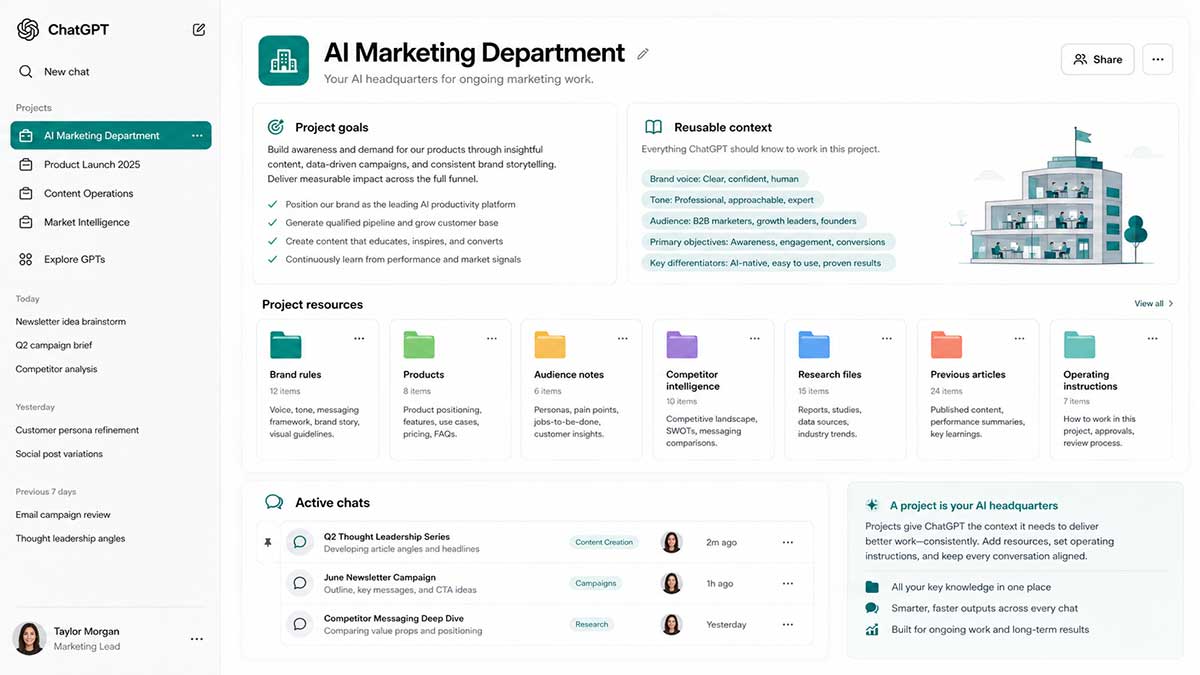Click the Key differentiators chip

coord(766,263)
